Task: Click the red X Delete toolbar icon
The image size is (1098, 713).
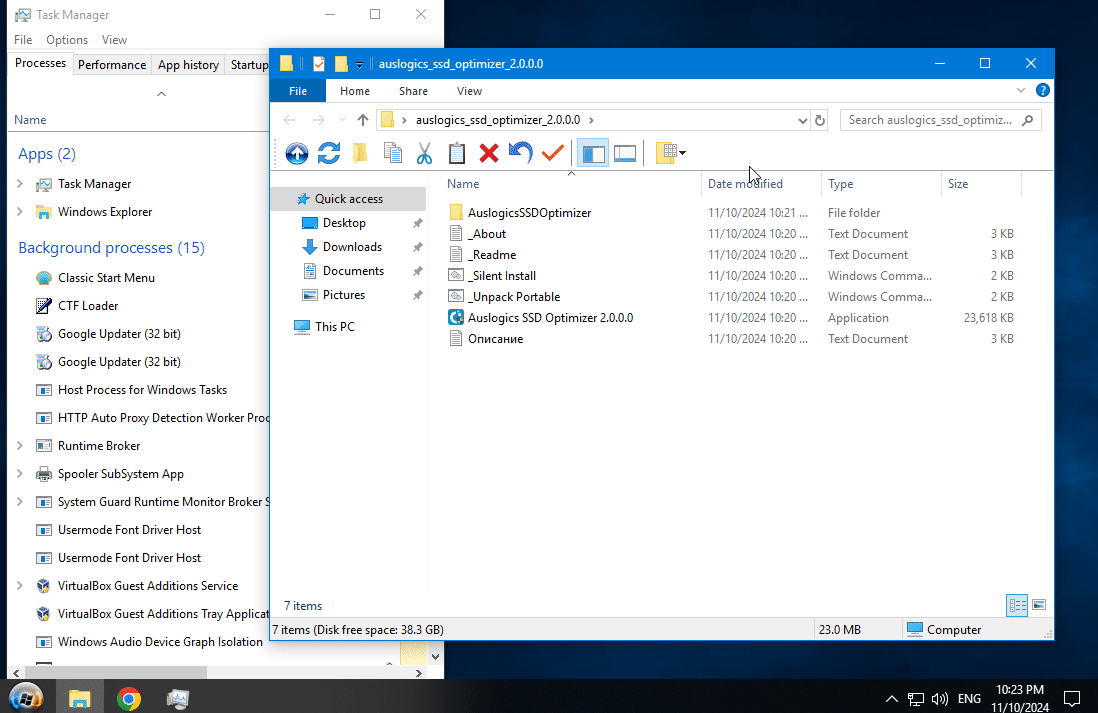Action: (489, 153)
